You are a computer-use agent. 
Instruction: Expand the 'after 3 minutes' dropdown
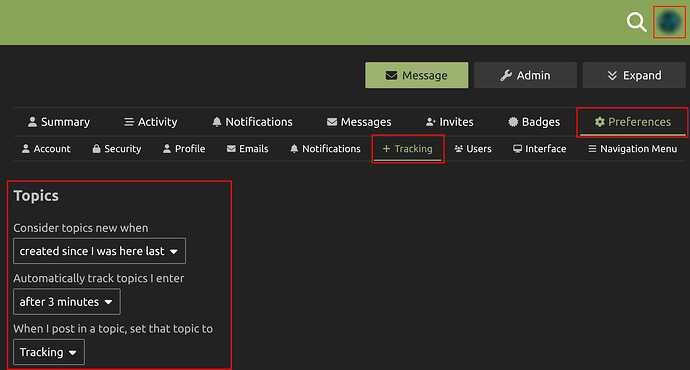(x=66, y=302)
